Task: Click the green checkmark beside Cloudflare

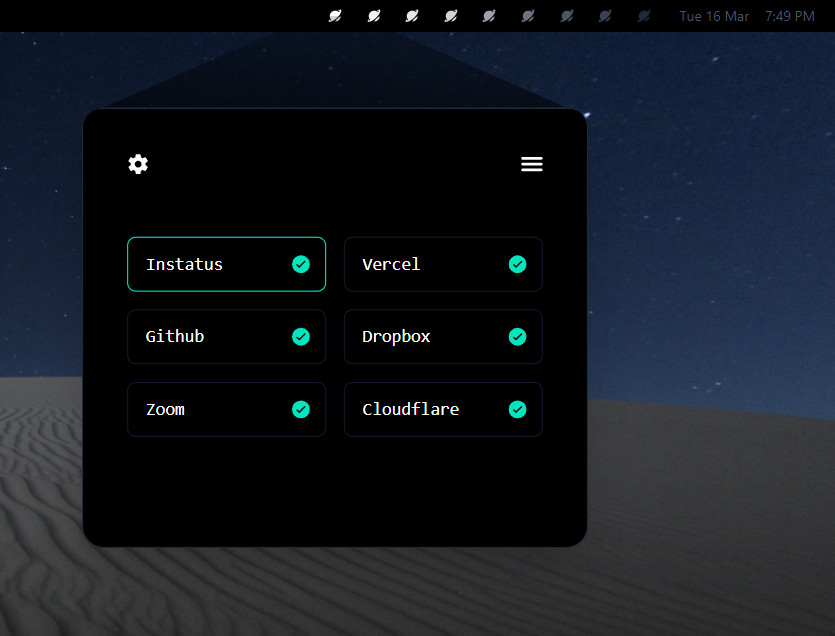Action: 518,409
